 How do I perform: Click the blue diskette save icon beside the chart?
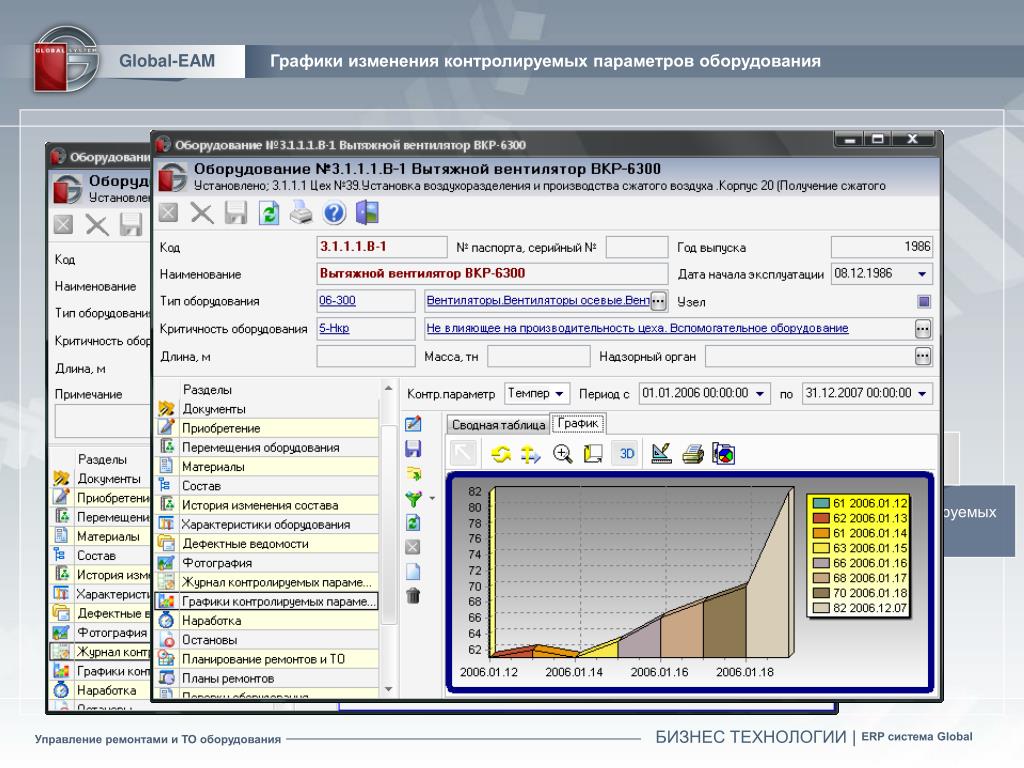[413, 449]
